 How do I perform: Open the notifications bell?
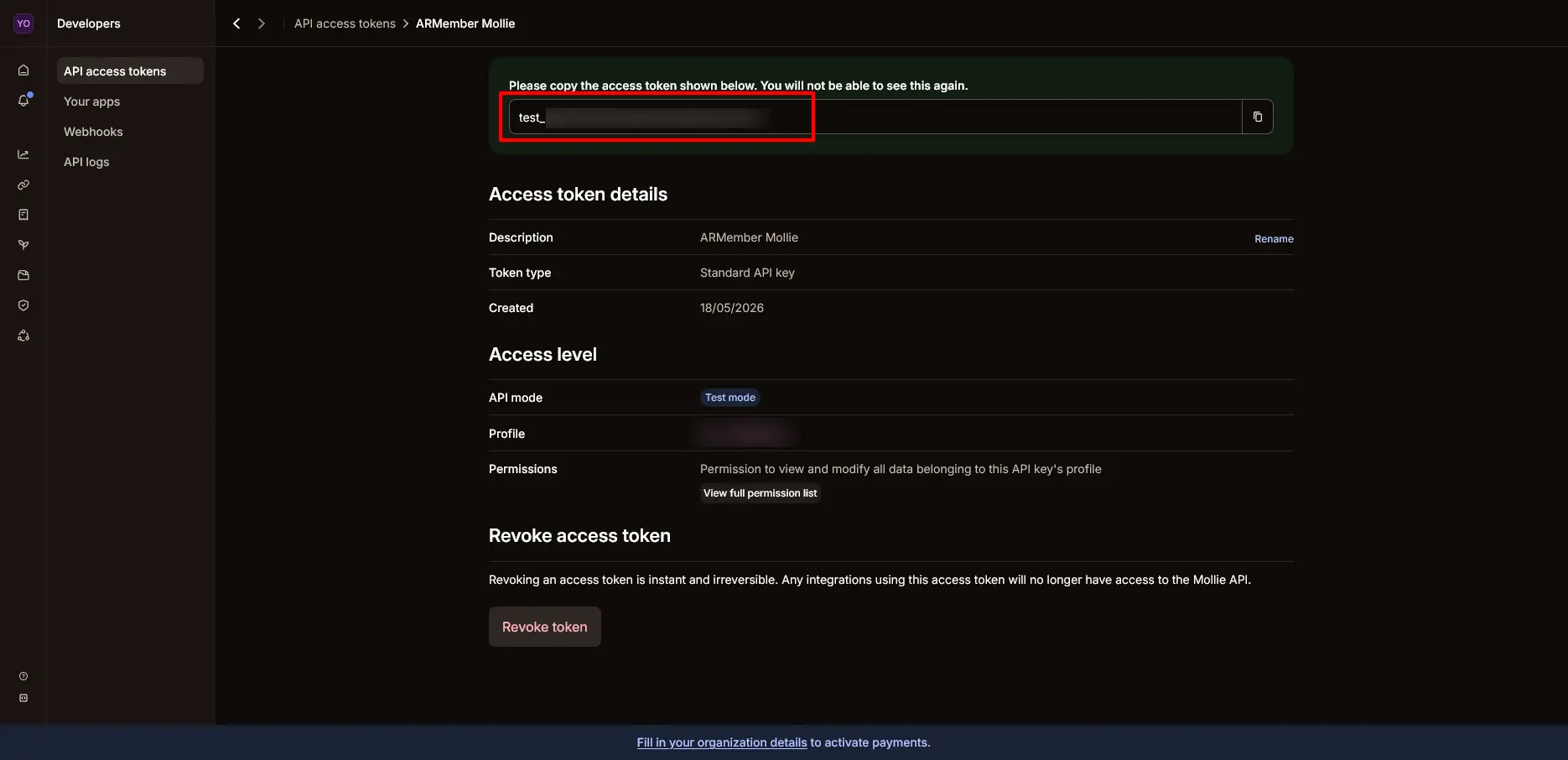[23, 101]
